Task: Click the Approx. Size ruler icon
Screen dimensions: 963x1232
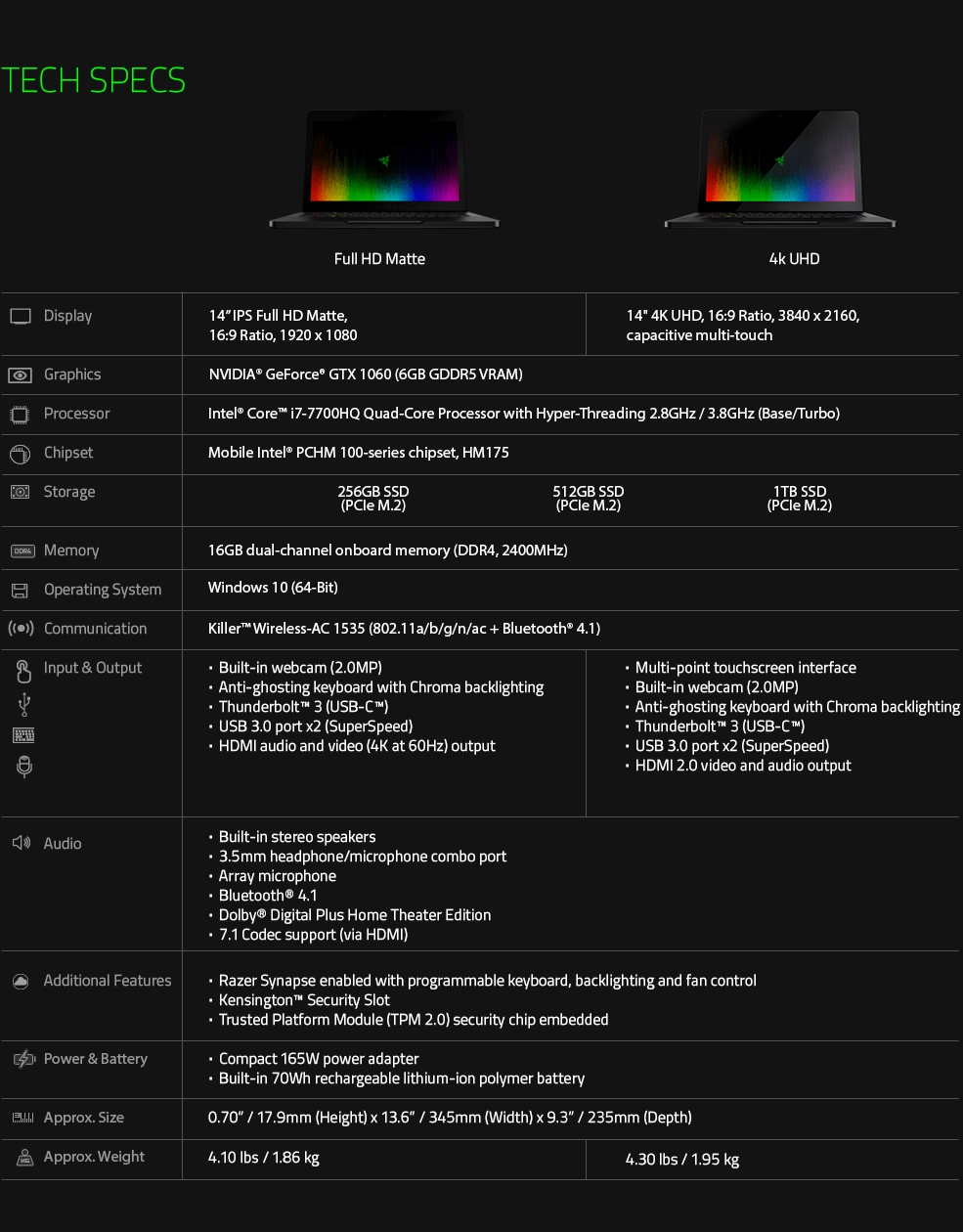Action: pyautogui.click(x=23, y=1118)
